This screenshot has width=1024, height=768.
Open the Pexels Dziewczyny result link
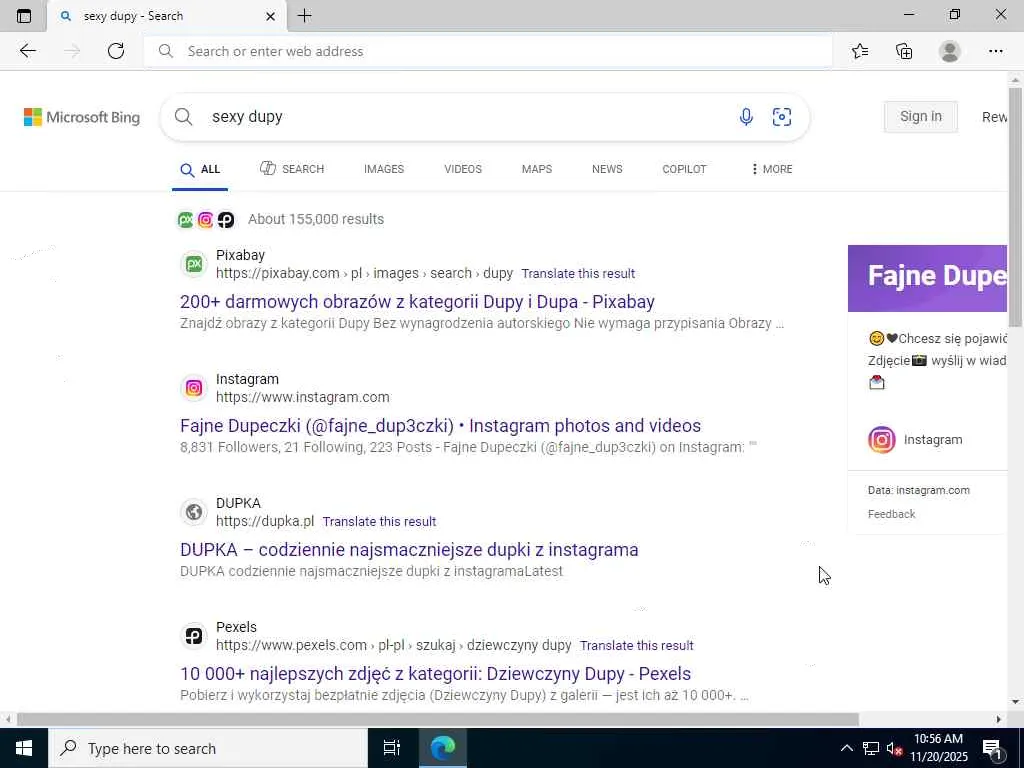tap(436, 674)
